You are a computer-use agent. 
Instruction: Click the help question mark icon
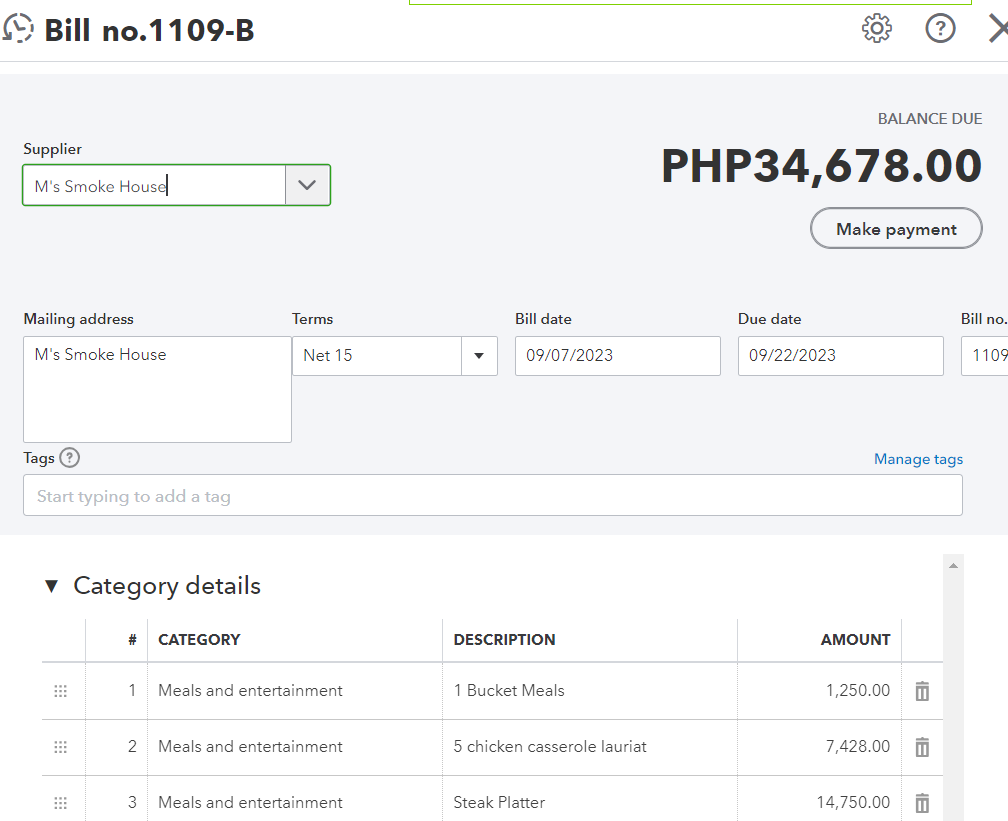[940, 29]
